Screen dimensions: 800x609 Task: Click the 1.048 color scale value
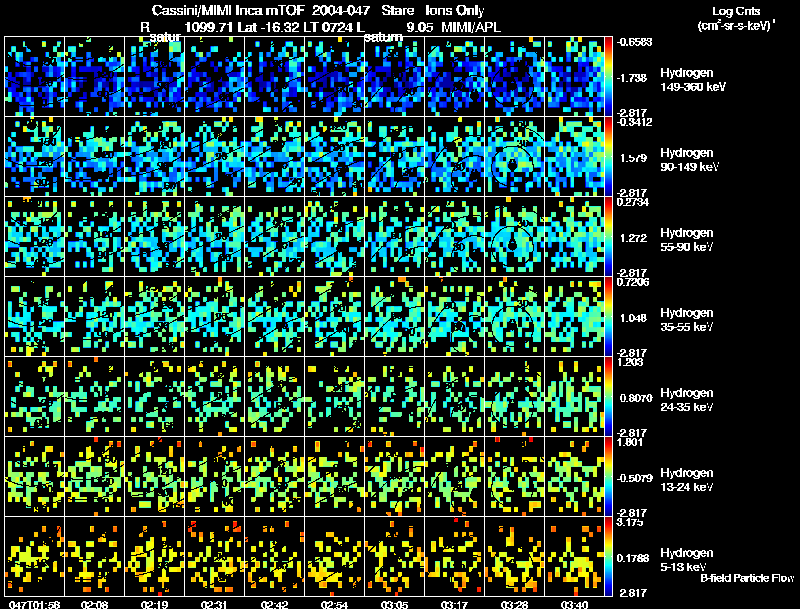tap(634, 318)
